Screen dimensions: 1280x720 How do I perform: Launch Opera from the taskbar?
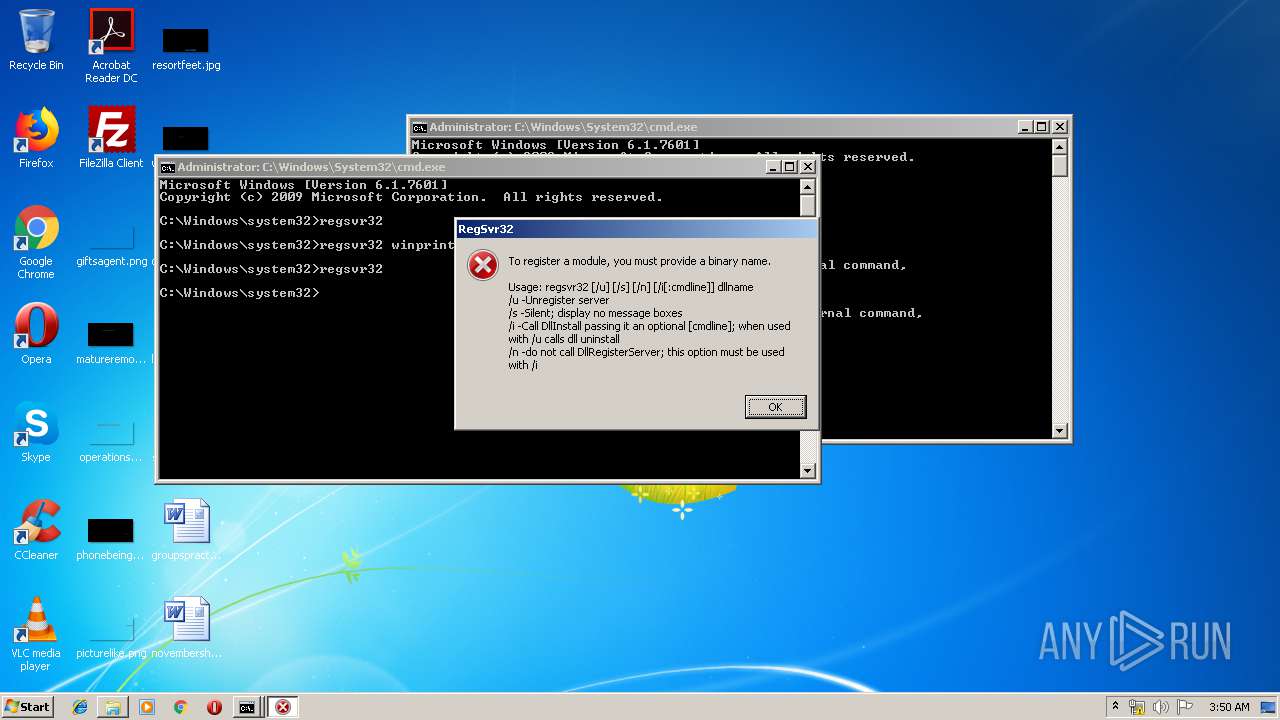pyautogui.click(x=214, y=707)
